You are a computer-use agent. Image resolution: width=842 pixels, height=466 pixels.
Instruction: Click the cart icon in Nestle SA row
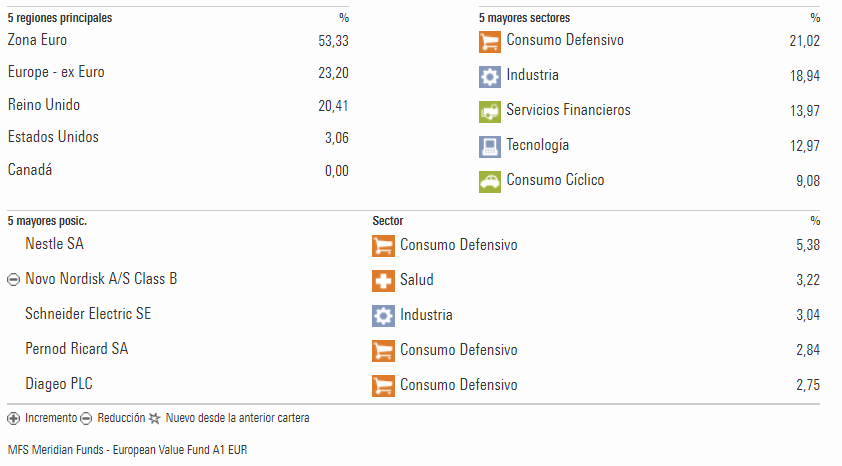[383, 246]
